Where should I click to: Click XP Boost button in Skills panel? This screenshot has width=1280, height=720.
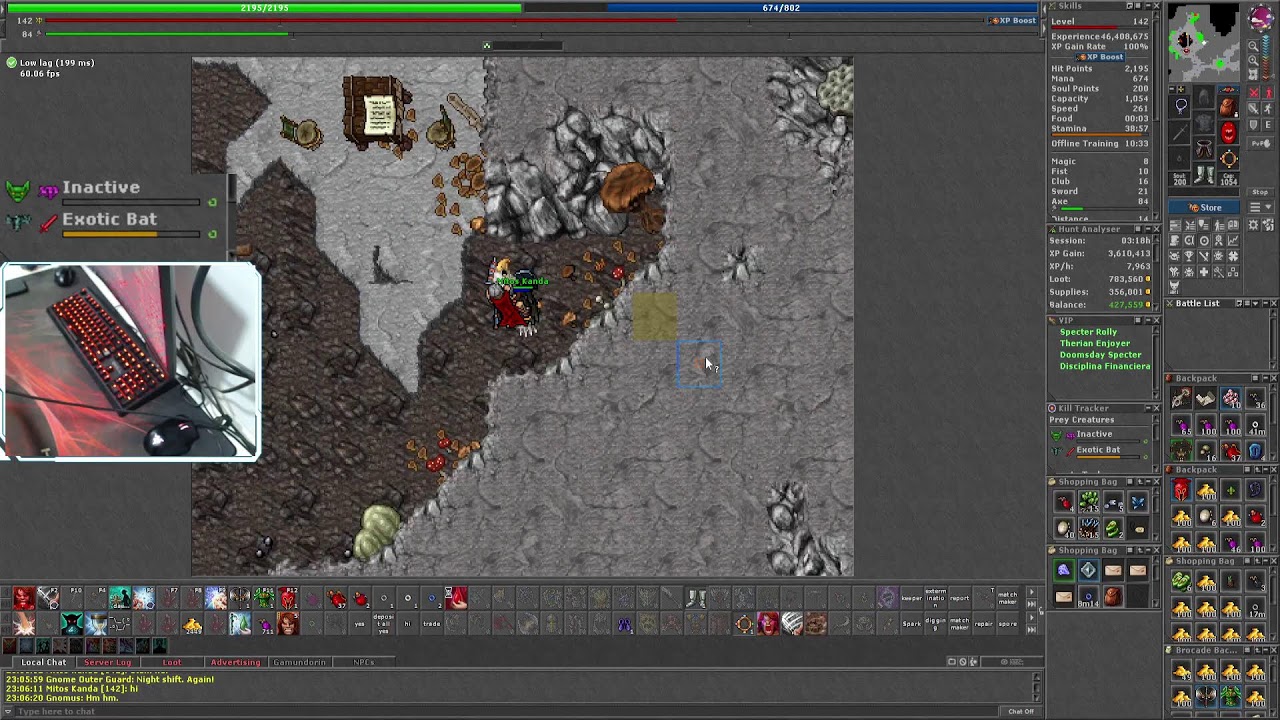tap(1100, 57)
